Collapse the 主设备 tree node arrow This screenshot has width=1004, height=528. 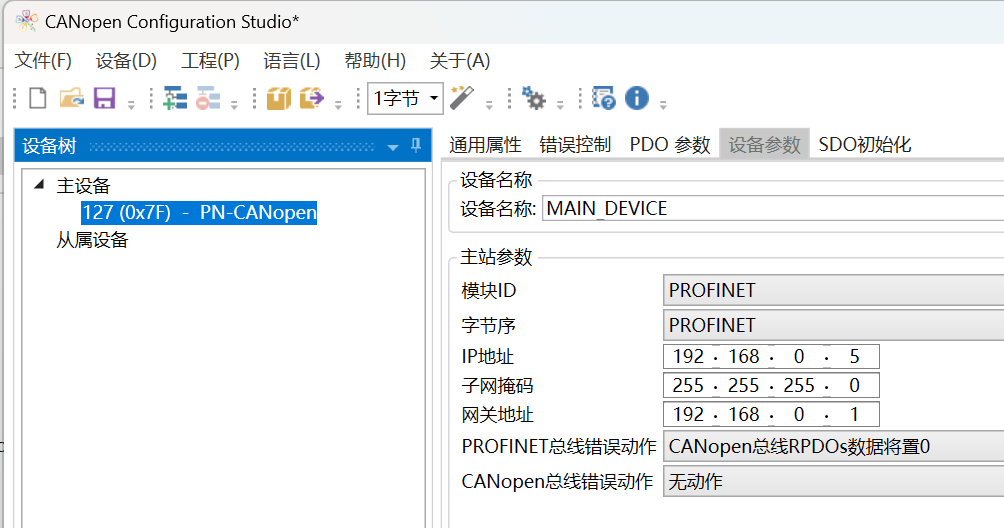39,185
